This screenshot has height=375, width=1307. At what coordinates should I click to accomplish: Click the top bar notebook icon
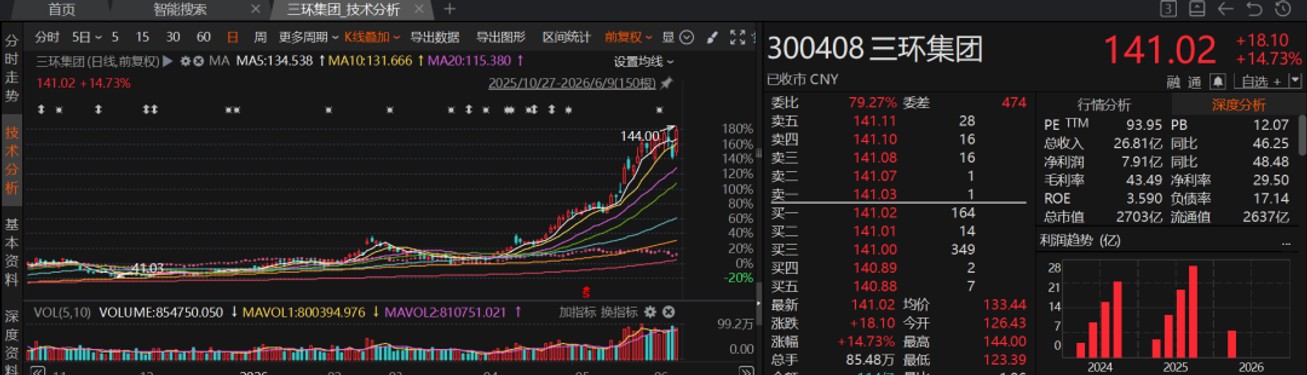pos(1197,9)
